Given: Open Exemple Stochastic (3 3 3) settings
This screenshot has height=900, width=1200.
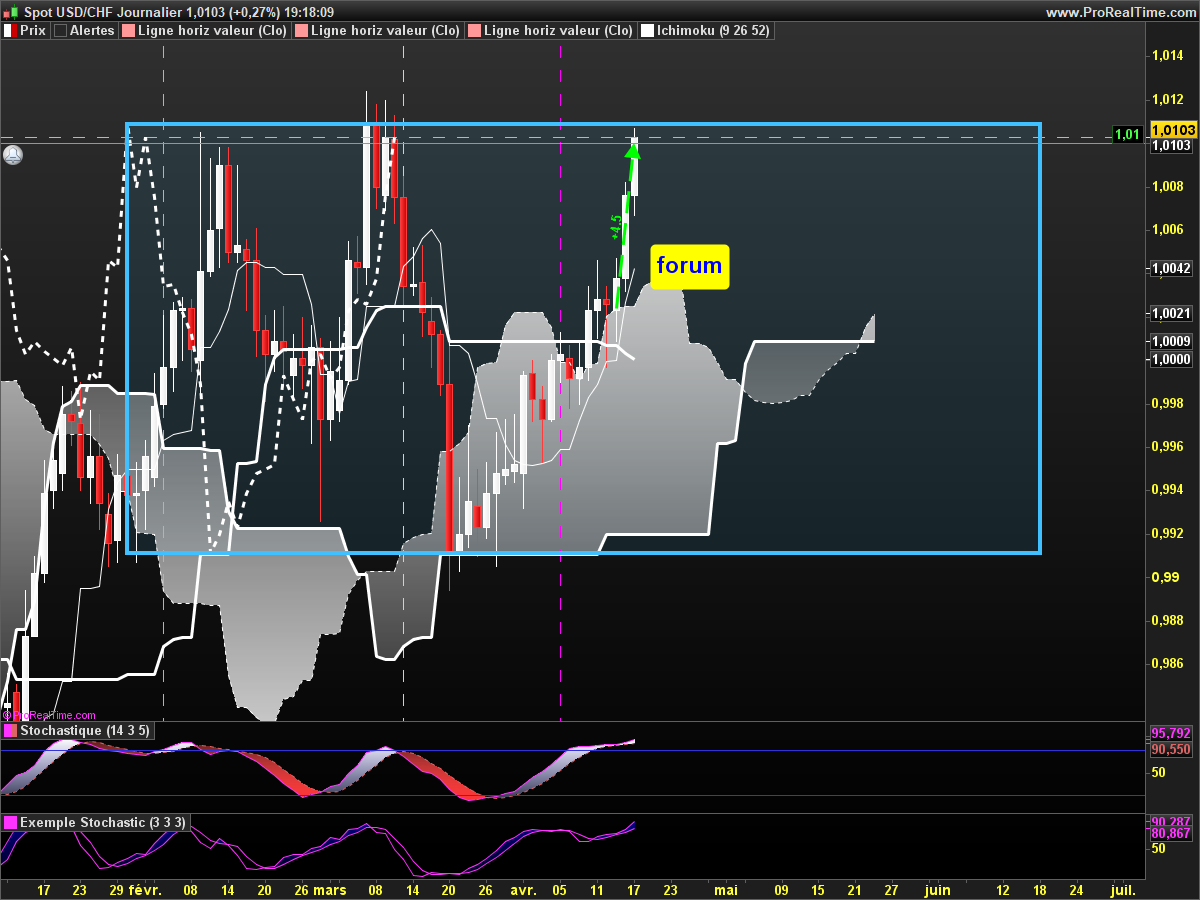Looking at the screenshot, I should tap(95, 822).
